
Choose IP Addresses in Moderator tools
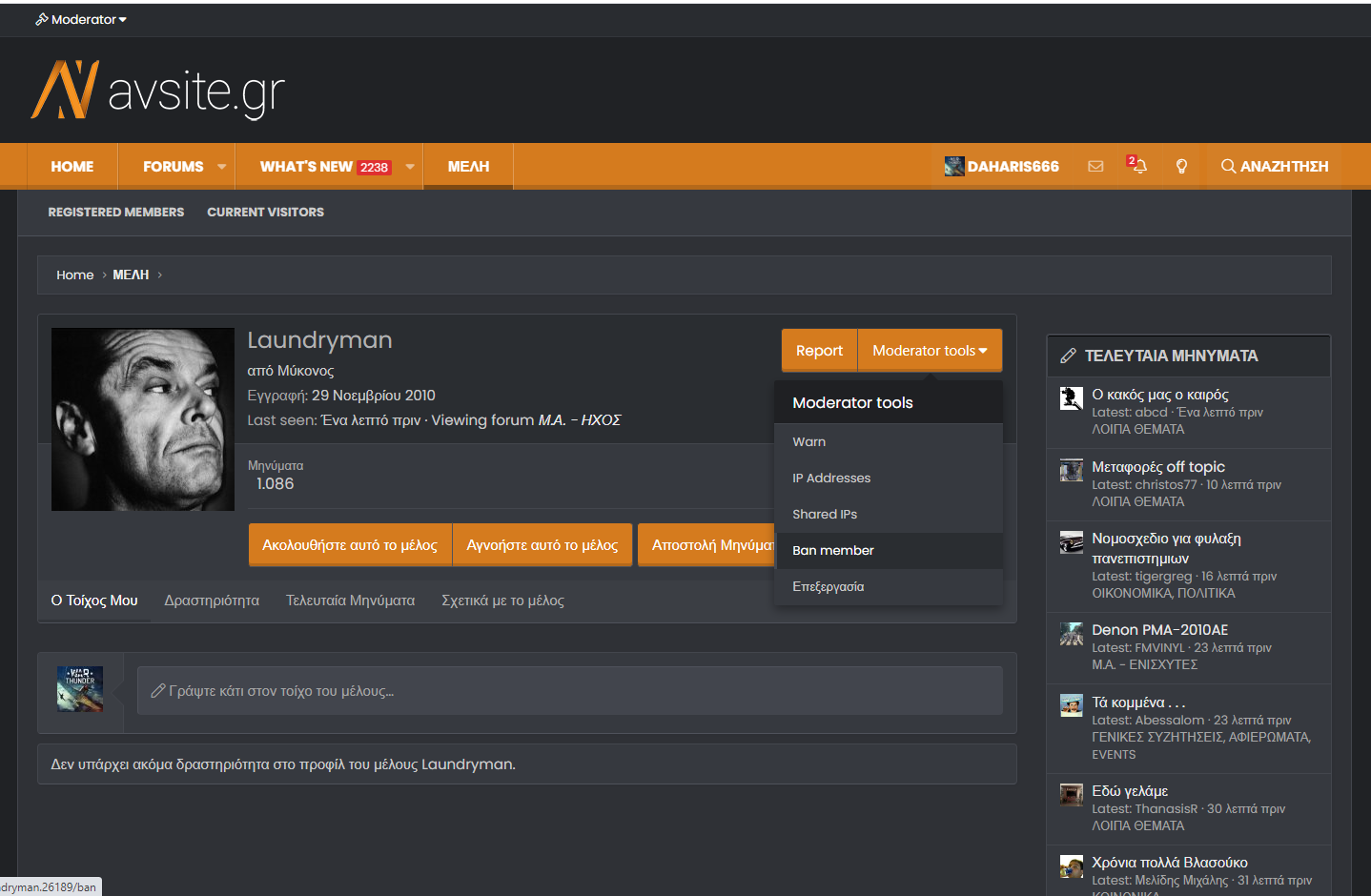tap(831, 478)
